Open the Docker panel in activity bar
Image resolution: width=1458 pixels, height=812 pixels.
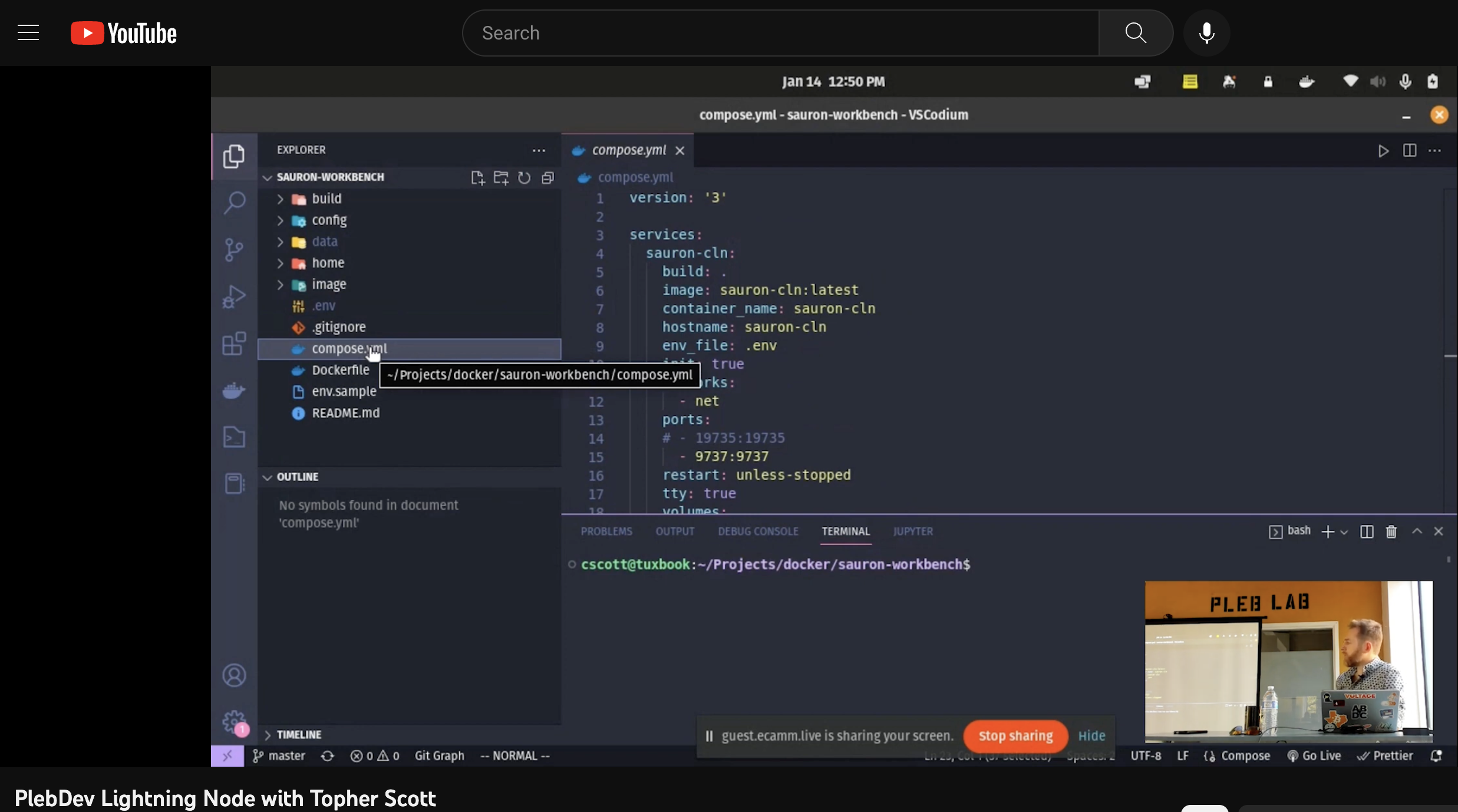point(234,391)
